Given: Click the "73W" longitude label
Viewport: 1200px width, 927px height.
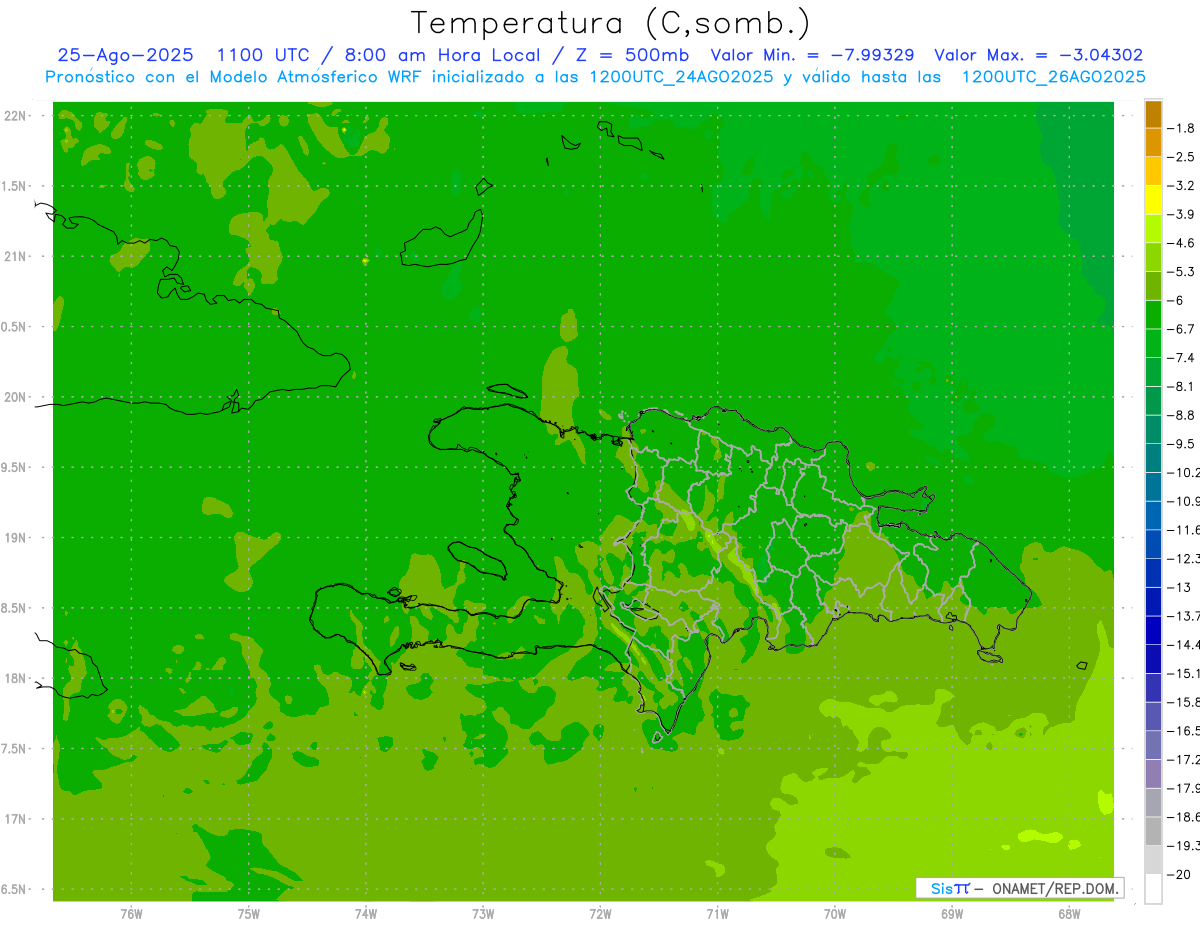Looking at the screenshot, I should click(483, 913).
